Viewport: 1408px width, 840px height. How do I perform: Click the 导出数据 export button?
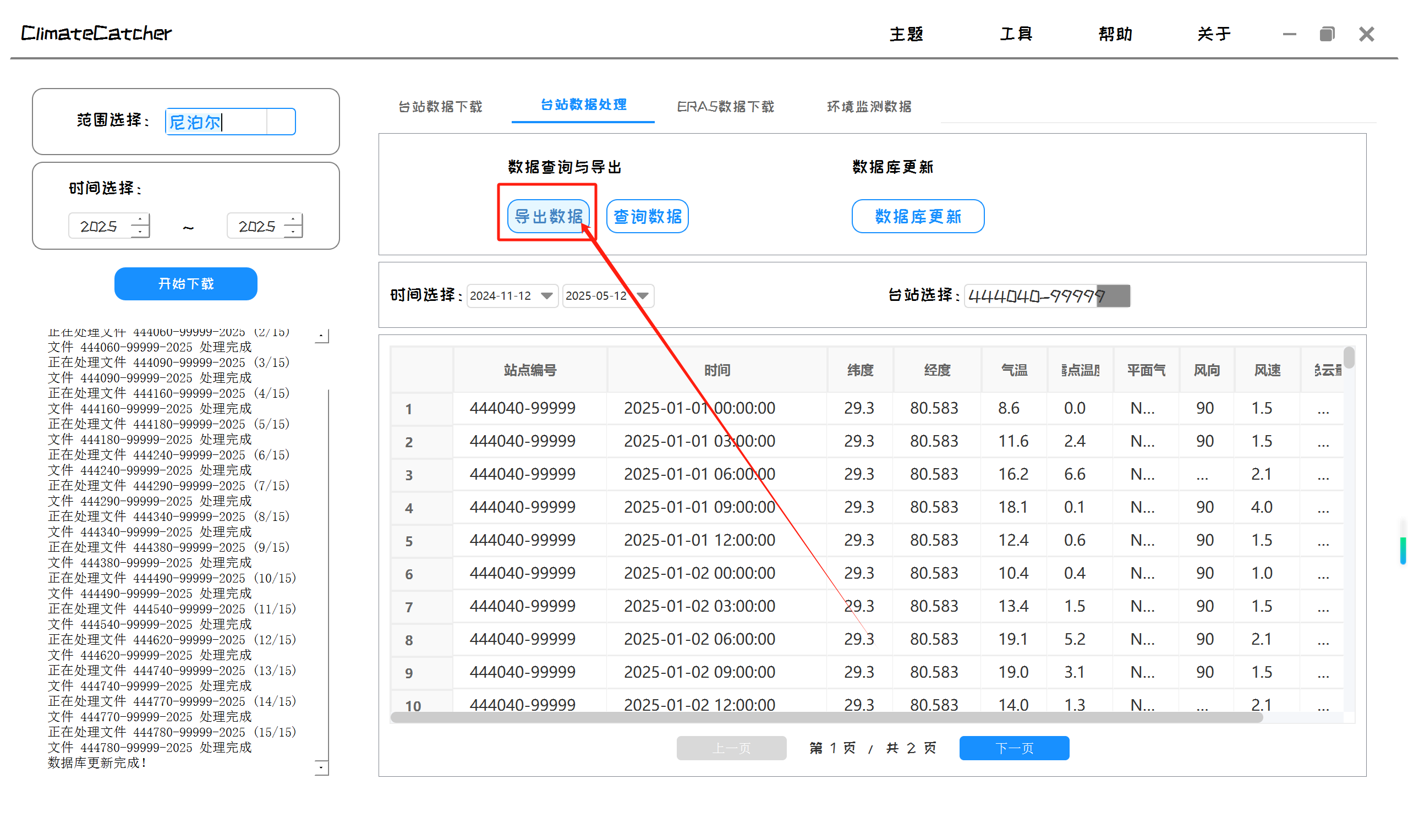pyautogui.click(x=547, y=216)
